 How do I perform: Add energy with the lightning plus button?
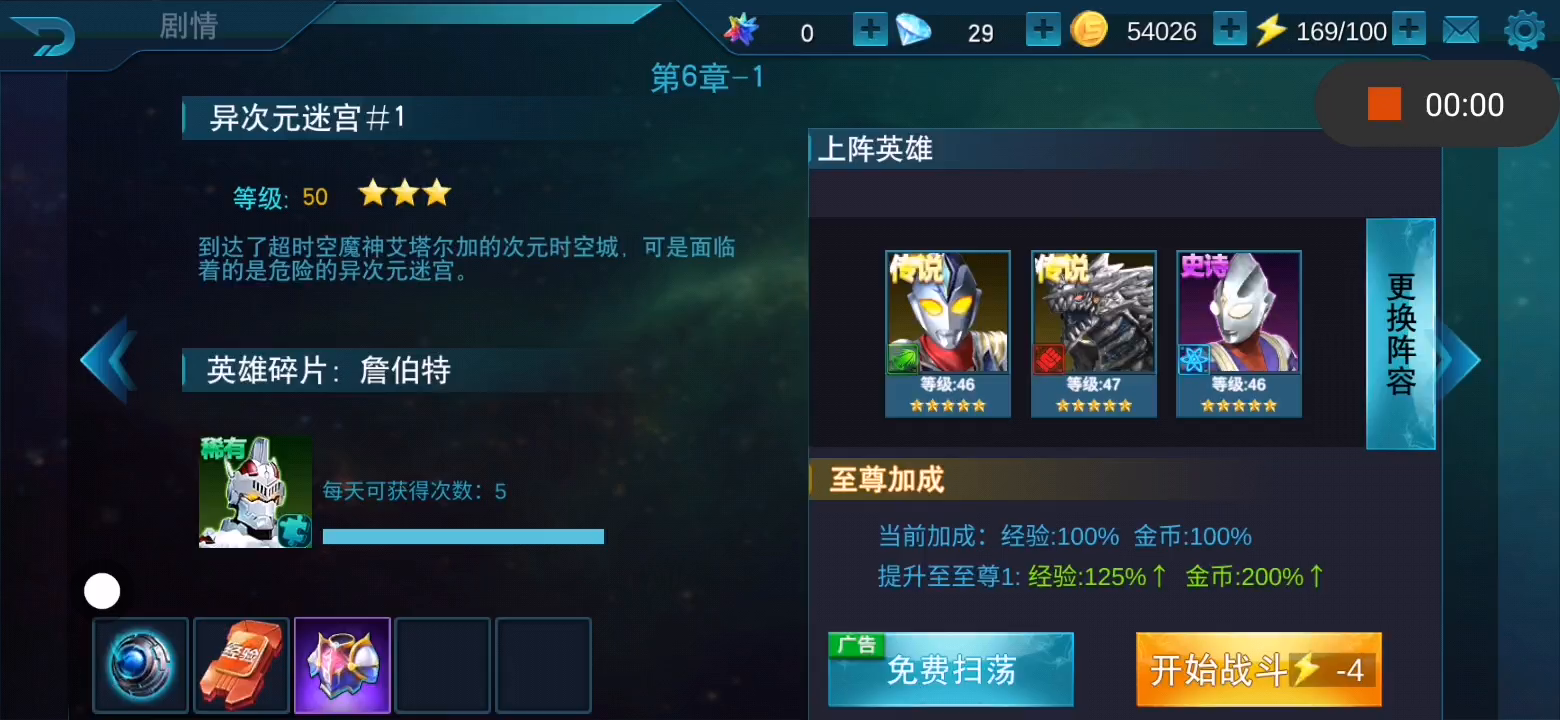click(x=1409, y=30)
